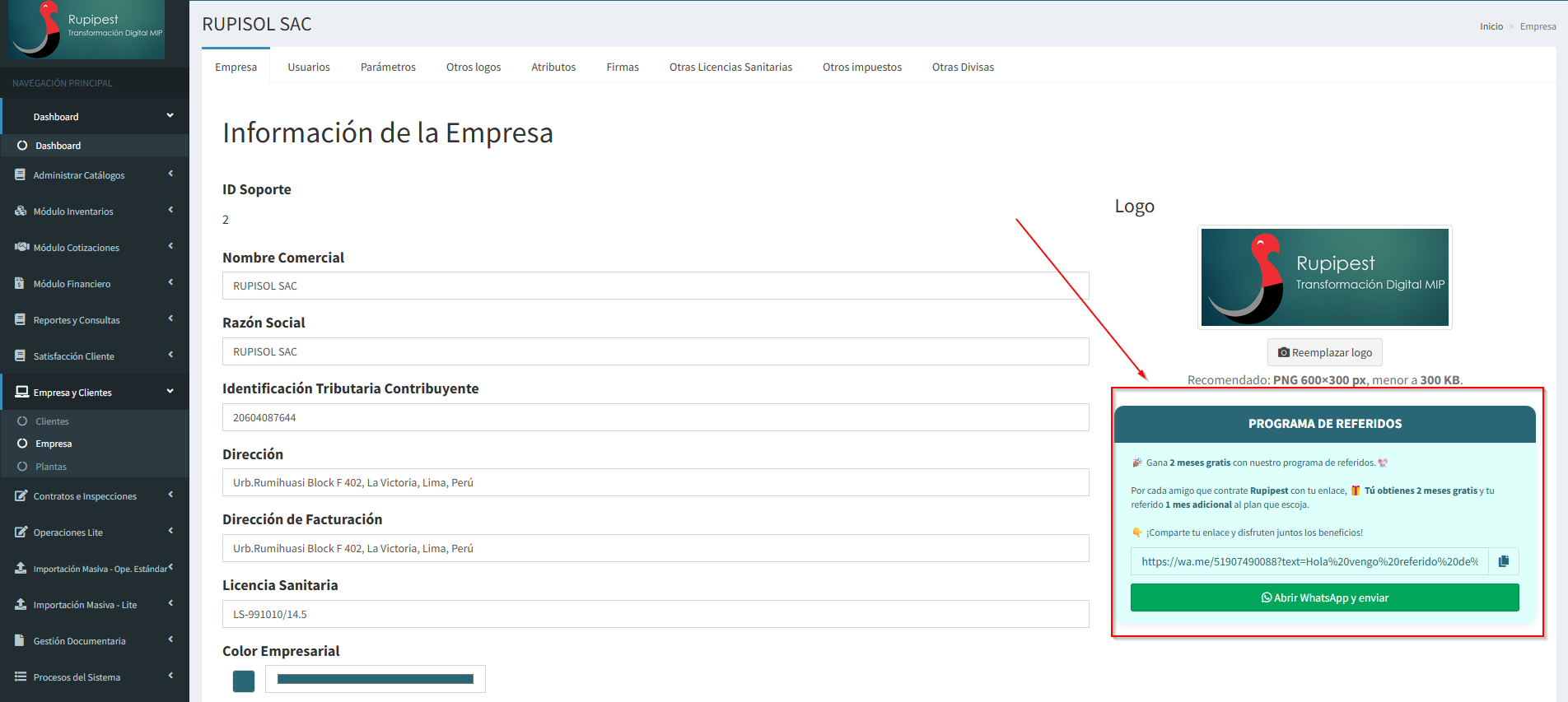Click the Dirección de Facturación field

(656, 548)
